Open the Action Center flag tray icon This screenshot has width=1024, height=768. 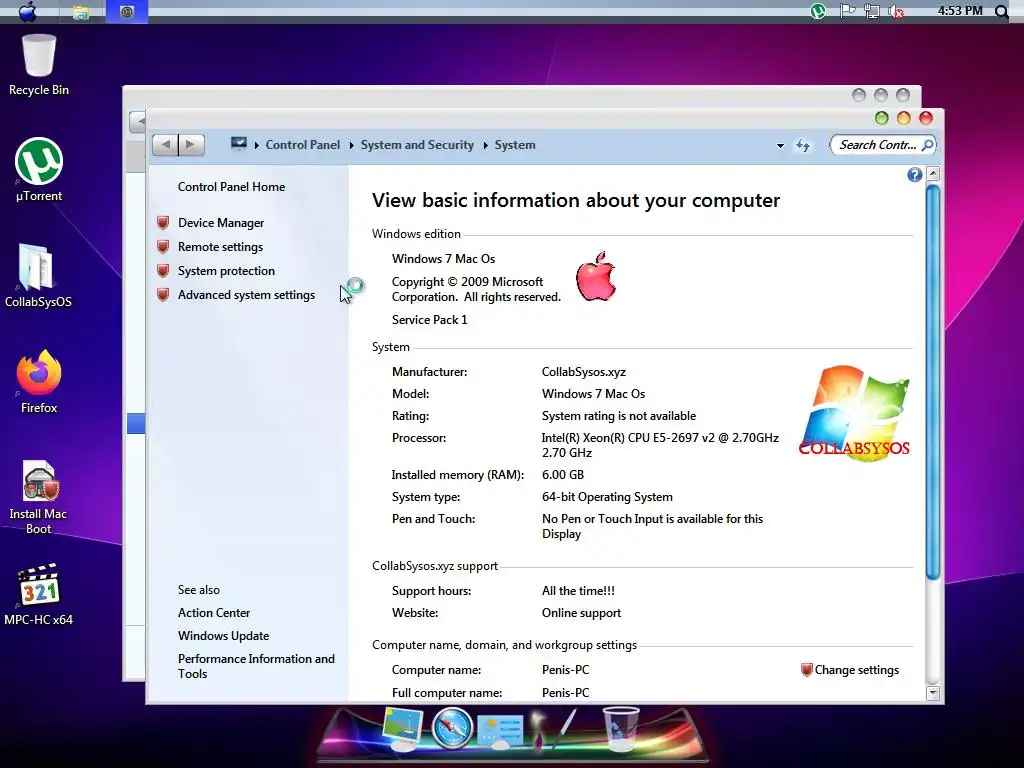(847, 10)
